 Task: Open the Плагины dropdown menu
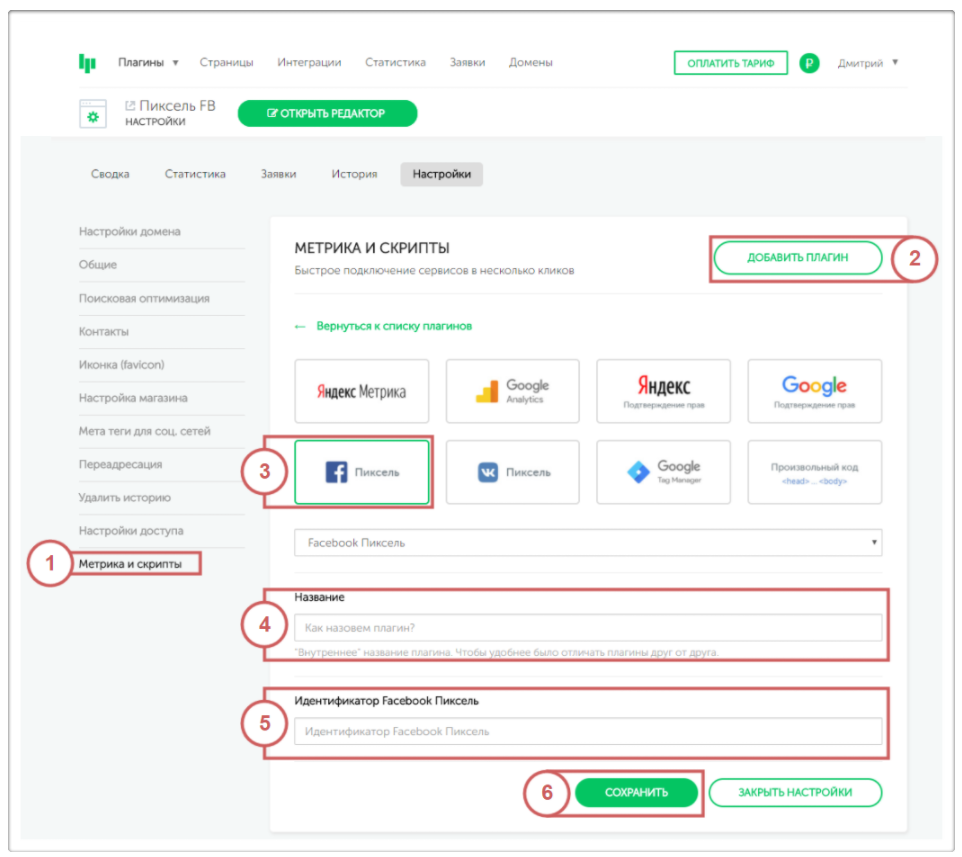point(148,63)
